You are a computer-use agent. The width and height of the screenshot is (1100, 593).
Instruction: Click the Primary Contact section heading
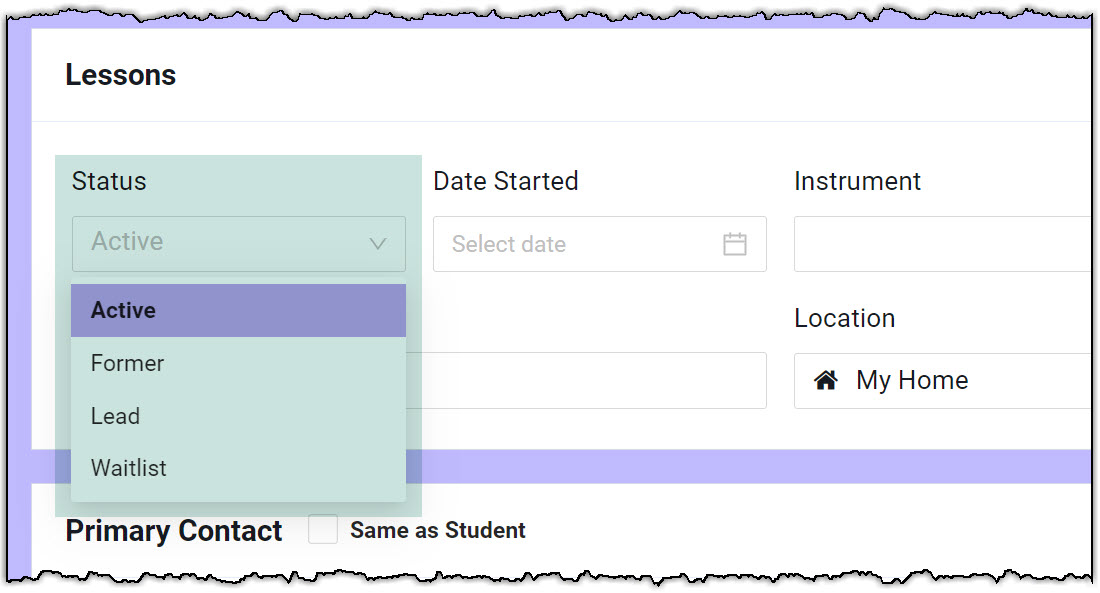coord(174,531)
